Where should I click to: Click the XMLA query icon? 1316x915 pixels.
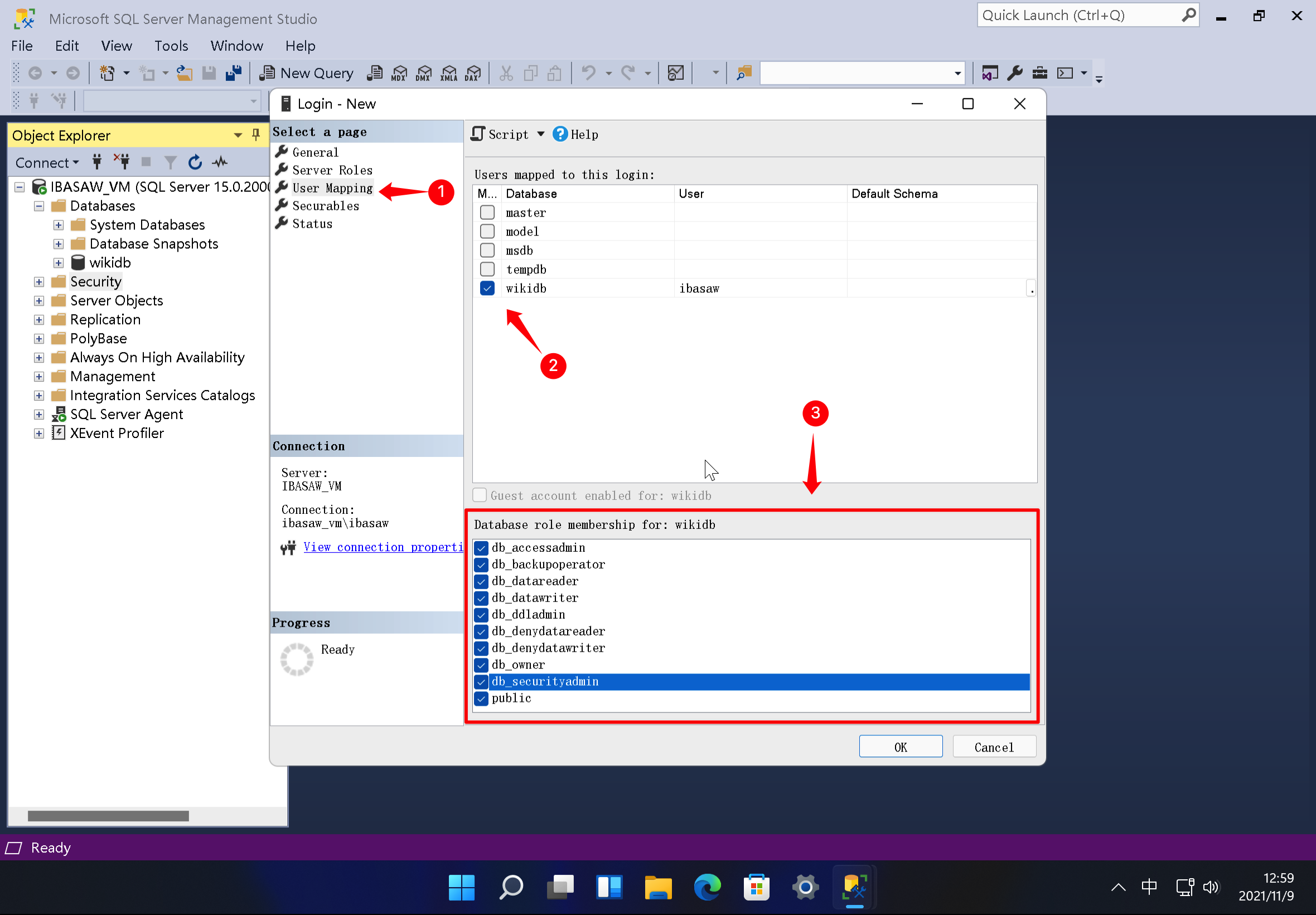point(448,73)
